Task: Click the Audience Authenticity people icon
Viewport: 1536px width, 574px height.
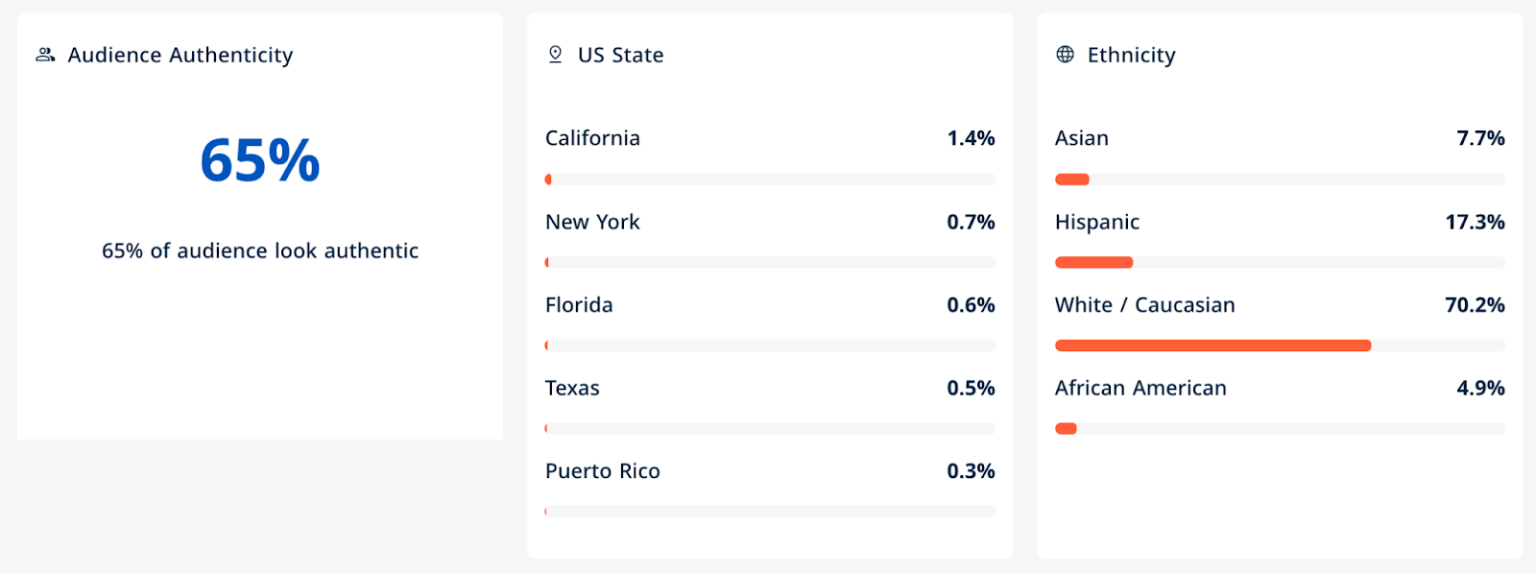Action: click(45, 55)
